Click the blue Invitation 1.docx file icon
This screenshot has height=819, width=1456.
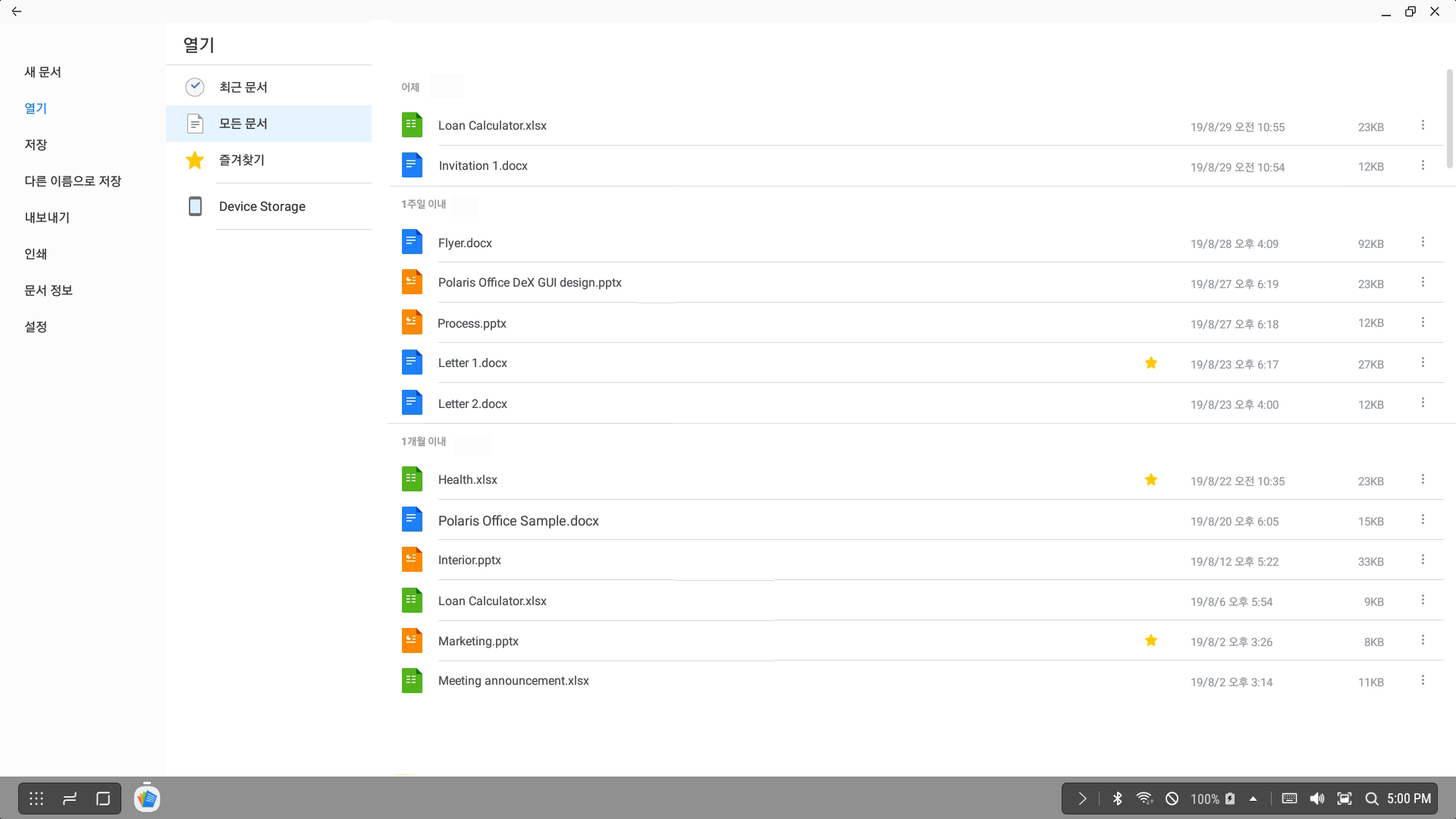click(412, 165)
